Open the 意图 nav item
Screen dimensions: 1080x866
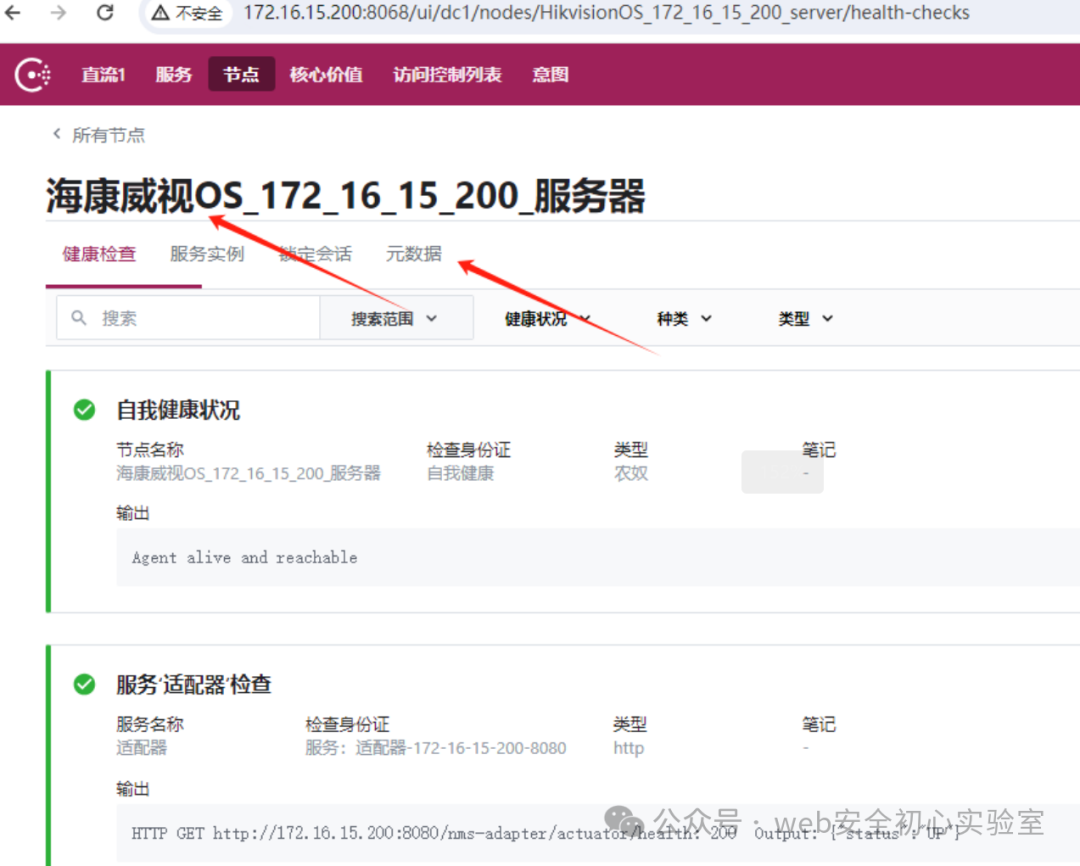click(550, 74)
